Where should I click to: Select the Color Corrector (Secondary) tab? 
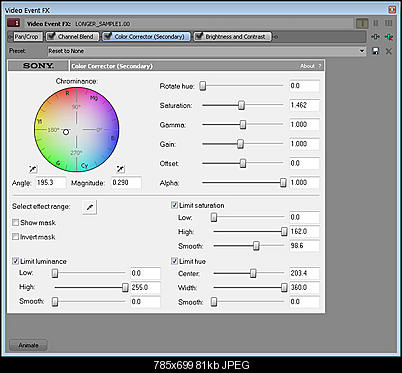pos(146,37)
